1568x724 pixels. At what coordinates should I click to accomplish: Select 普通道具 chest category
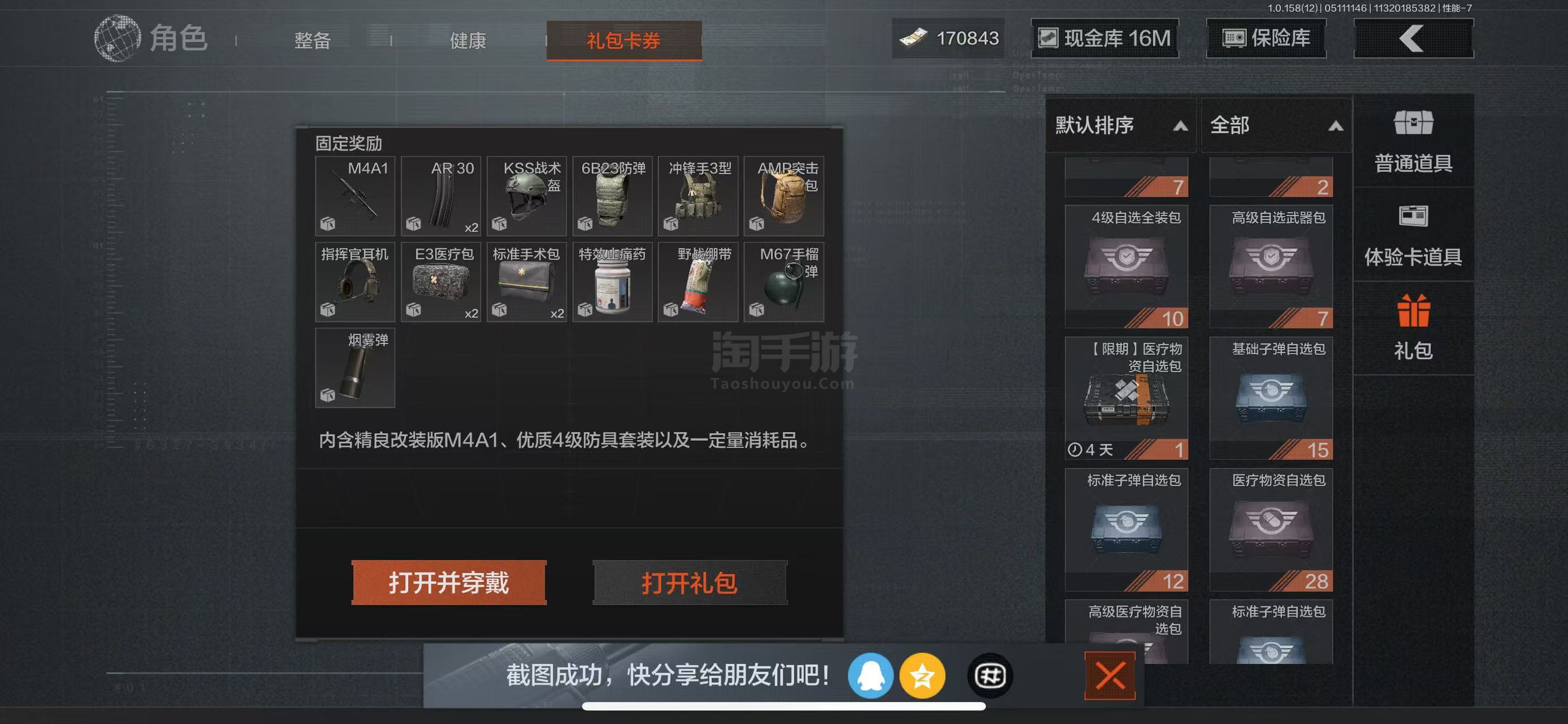(1413, 141)
